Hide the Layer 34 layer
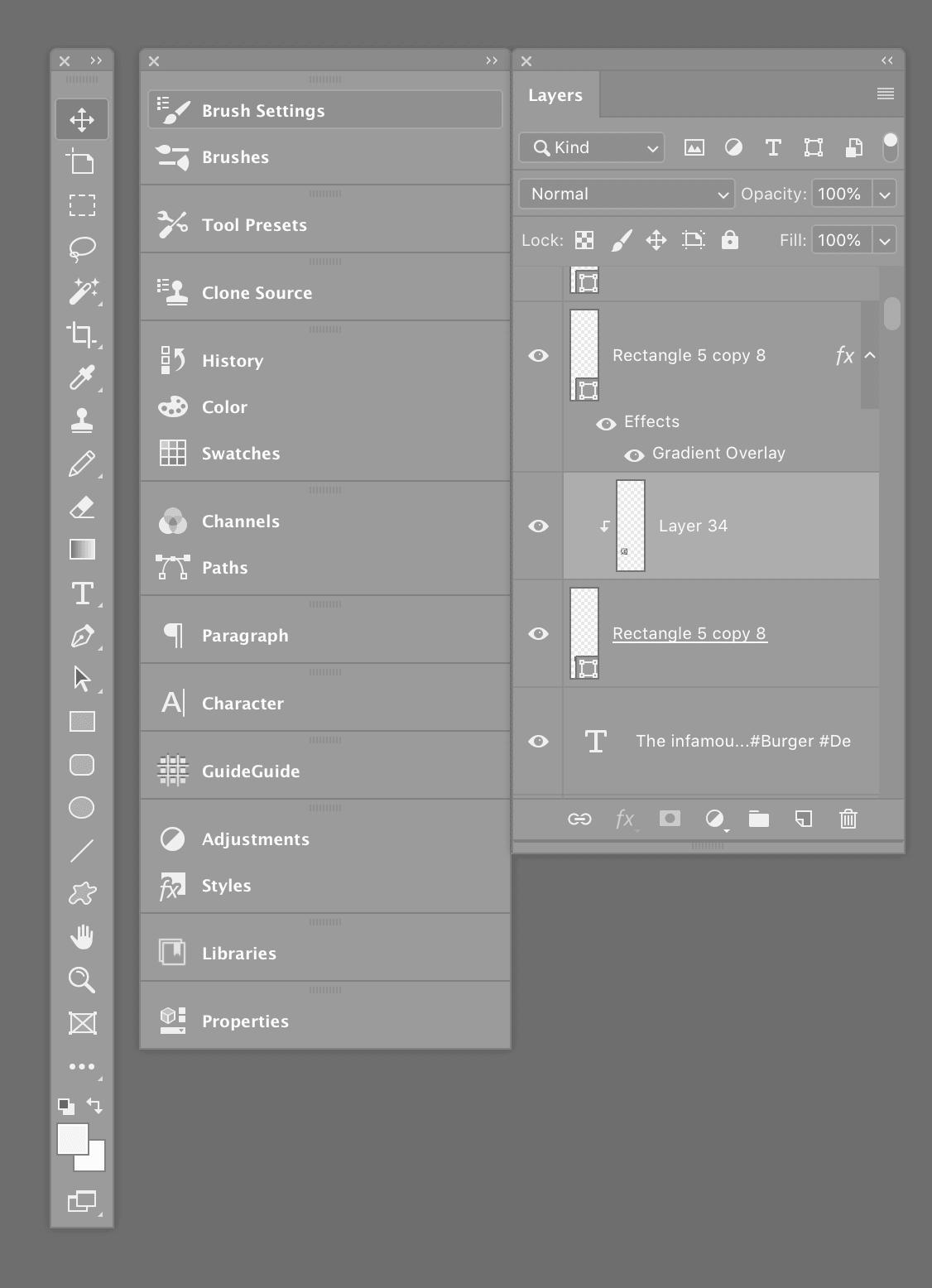Viewport: 932px width, 1288px height. (x=538, y=526)
